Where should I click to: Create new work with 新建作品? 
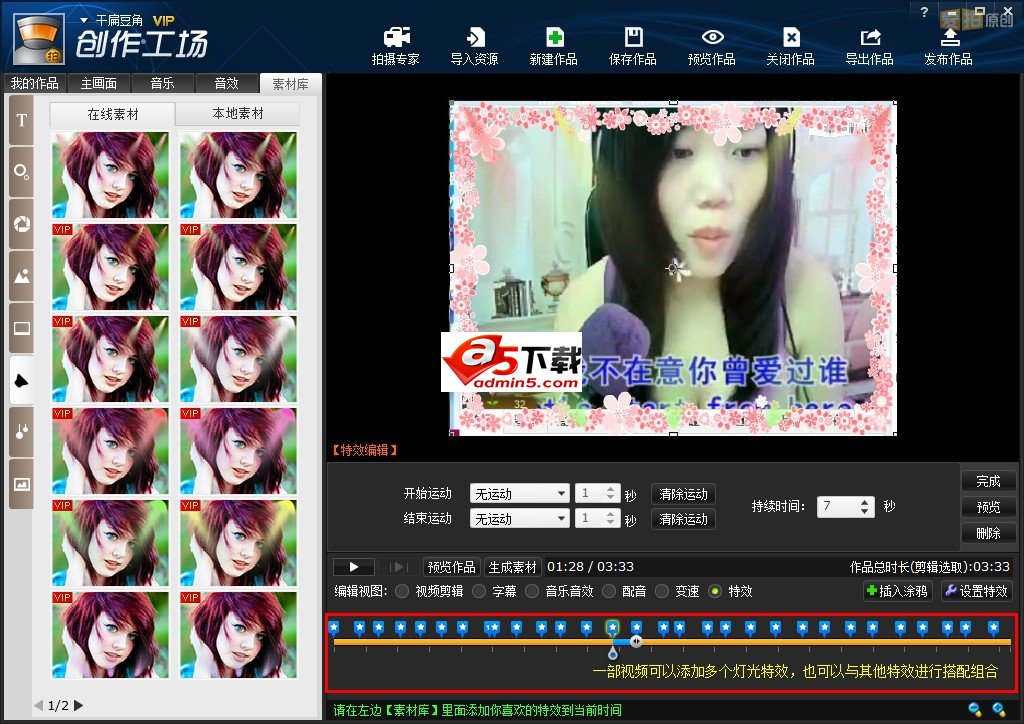point(554,46)
